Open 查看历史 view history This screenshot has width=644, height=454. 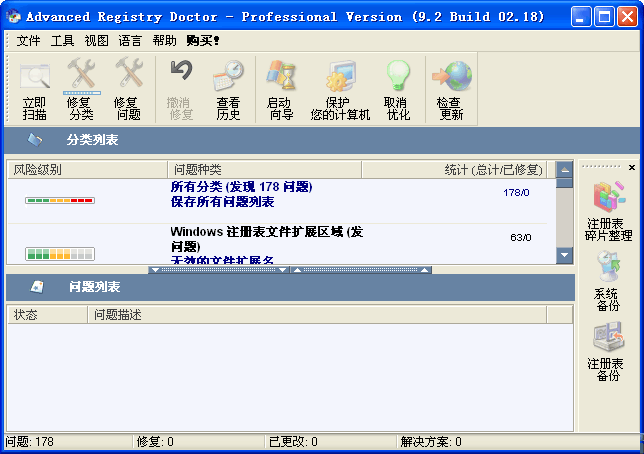tap(228, 88)
